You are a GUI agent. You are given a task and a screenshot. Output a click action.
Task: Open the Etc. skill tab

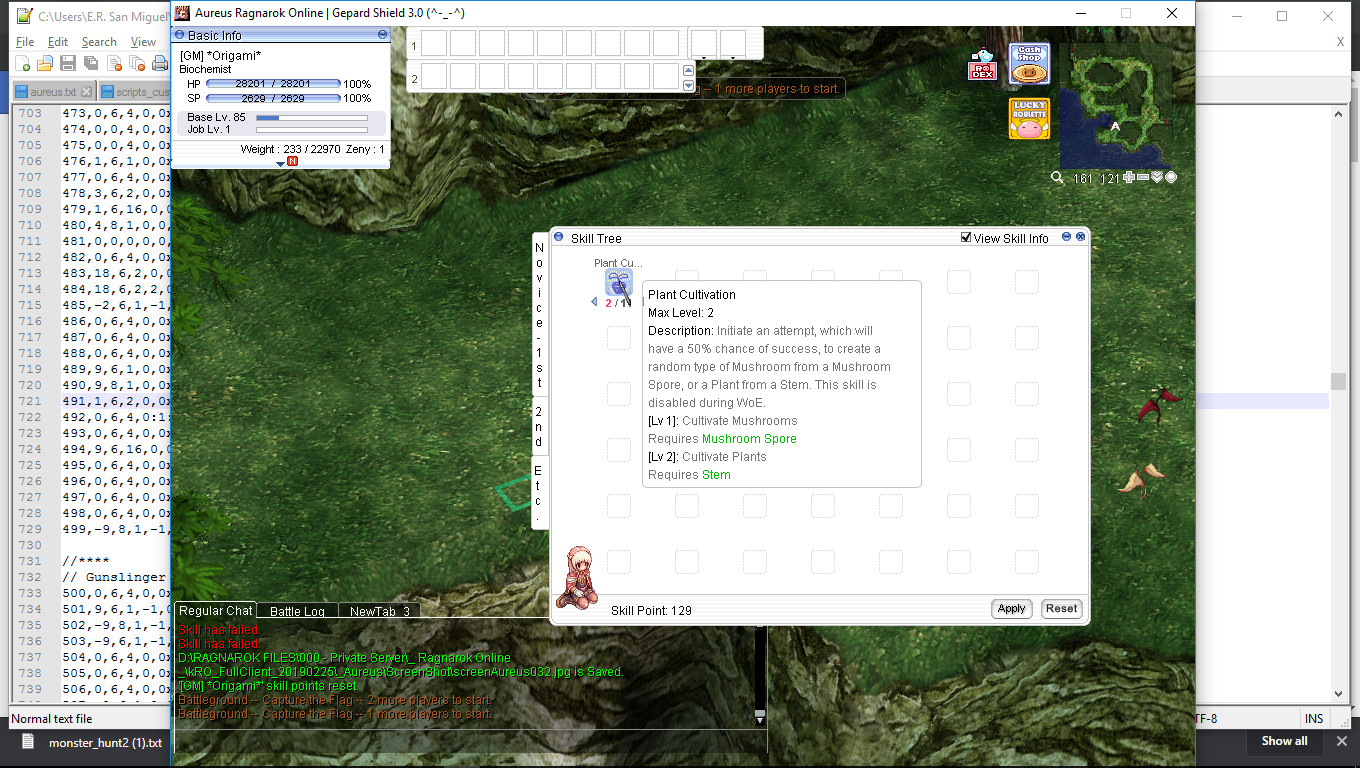pos(539,492)
